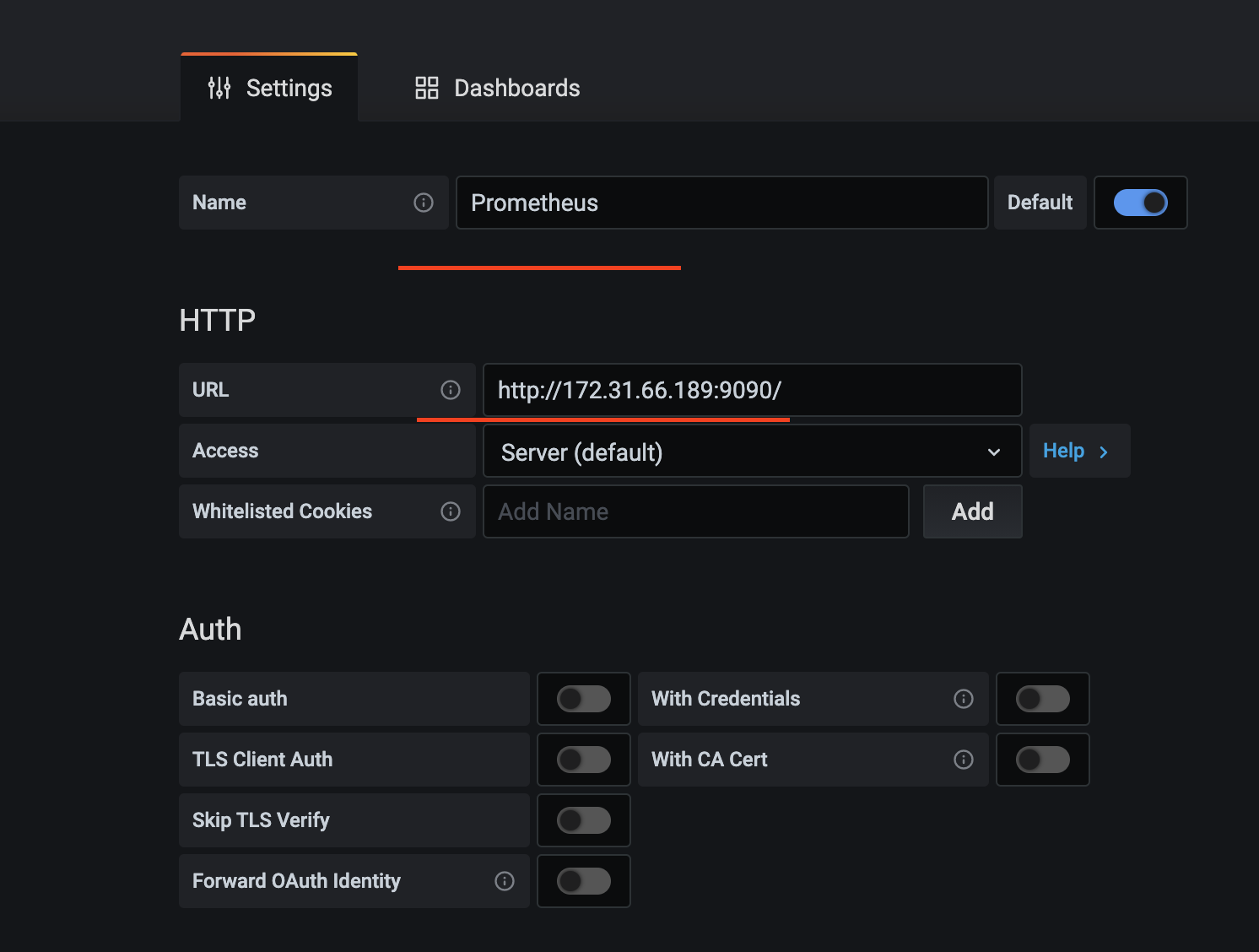The image size is (1259, 952).
Task: Switch on With CA Cert
Action: tap(1042, 760)
